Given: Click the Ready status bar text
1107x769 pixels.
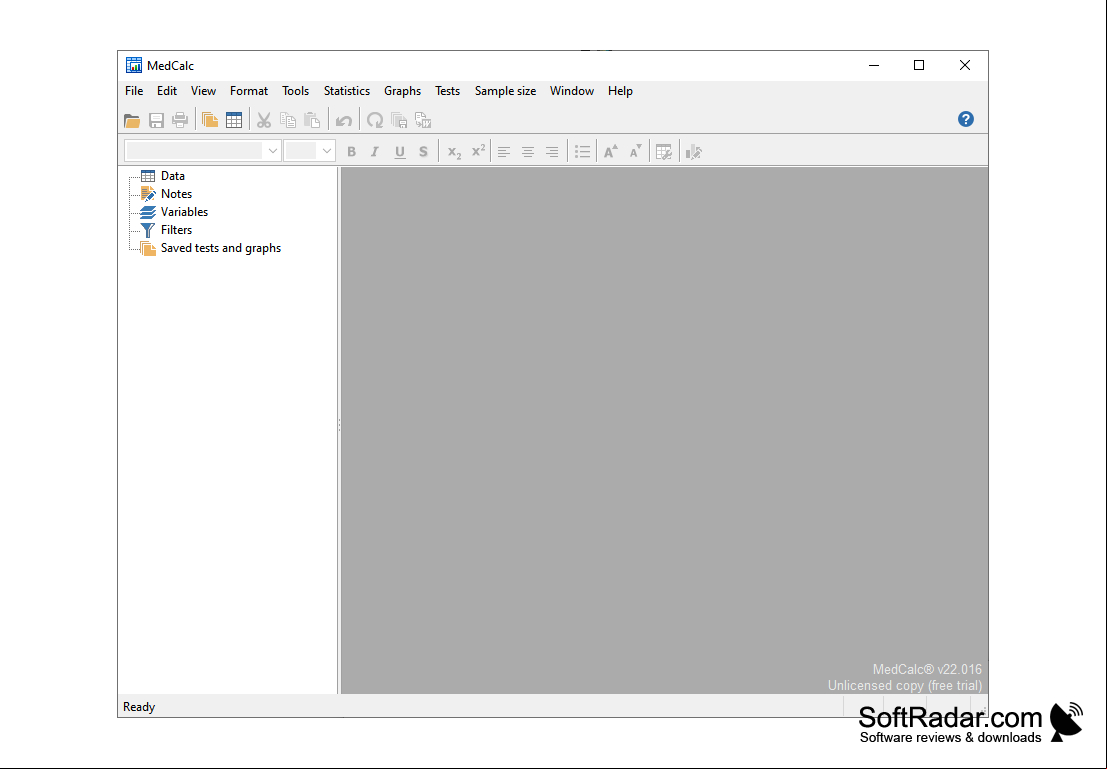Looking at the screenshot, I should tap(139, 707).
